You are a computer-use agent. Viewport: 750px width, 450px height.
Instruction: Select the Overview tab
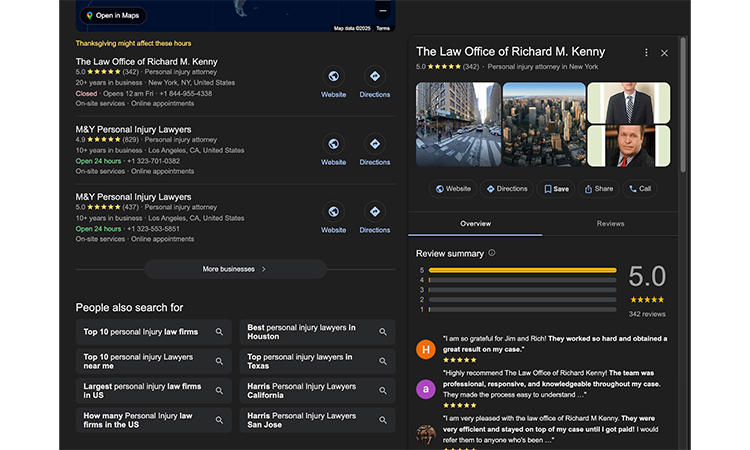click(475, 224)
